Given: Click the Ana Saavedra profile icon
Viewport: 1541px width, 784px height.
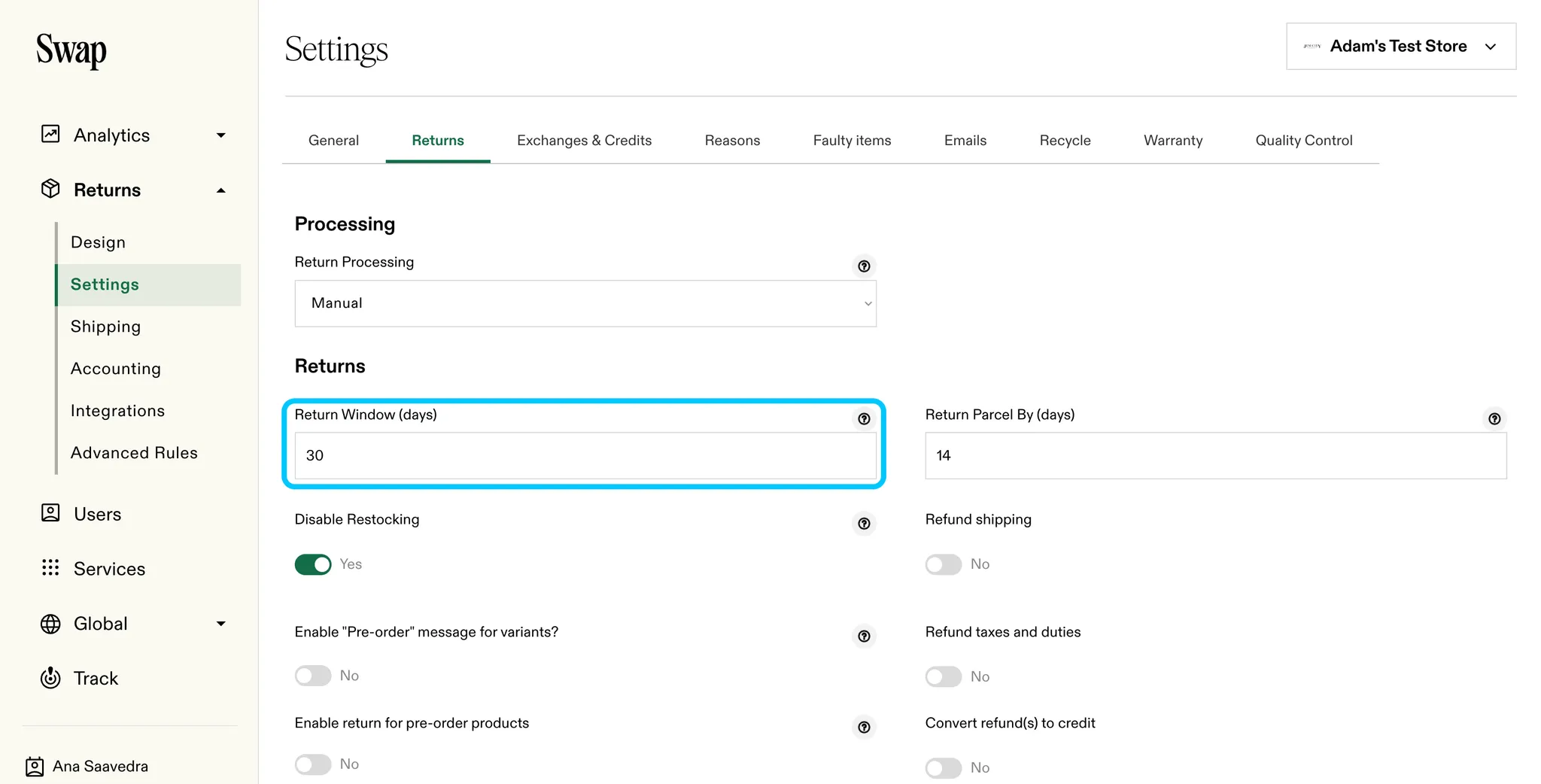Looking at the screenshot, I should (x=35, y=766).
